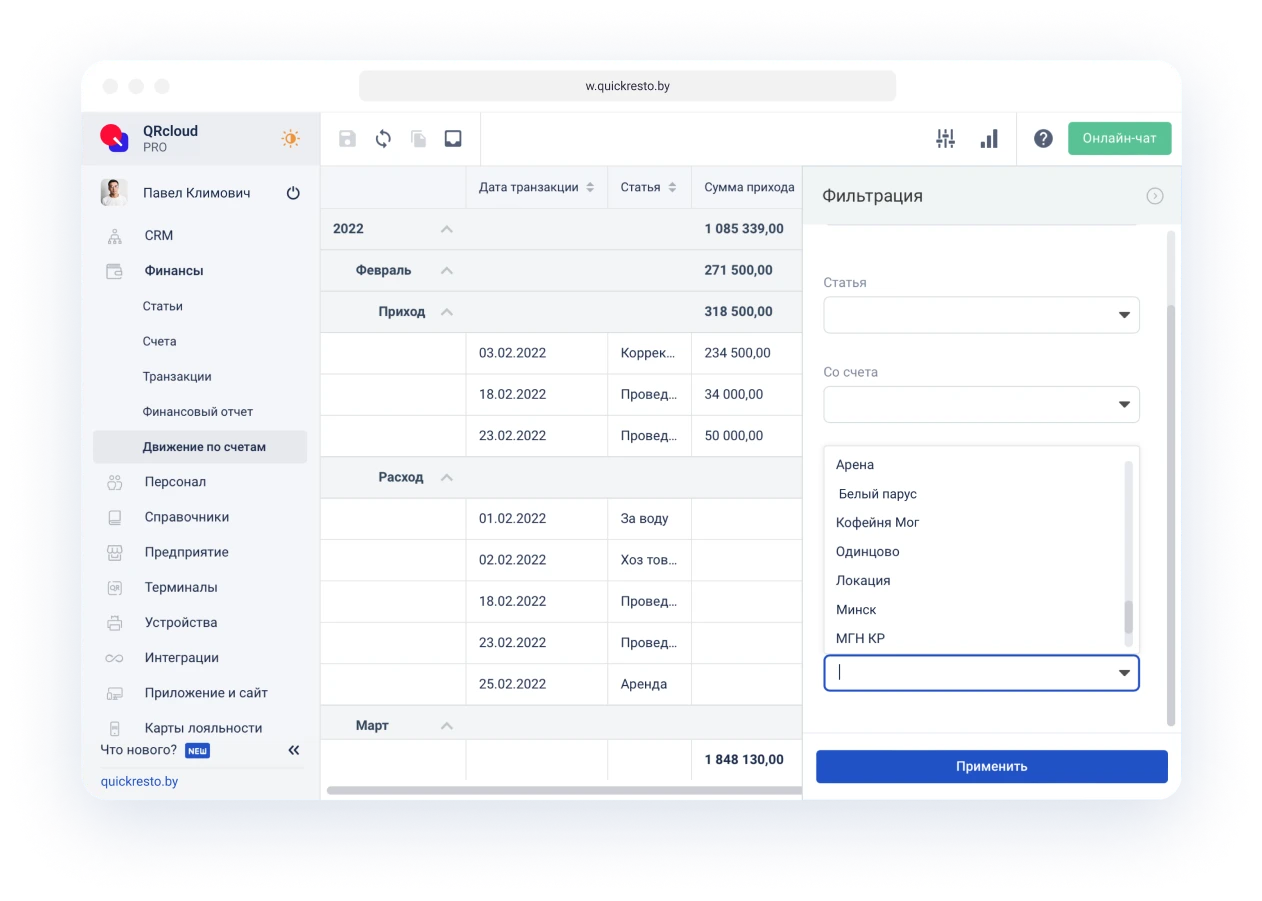Collapse the sidebar with double chevron
The image size is (1262, 901).
pos(294,750)
